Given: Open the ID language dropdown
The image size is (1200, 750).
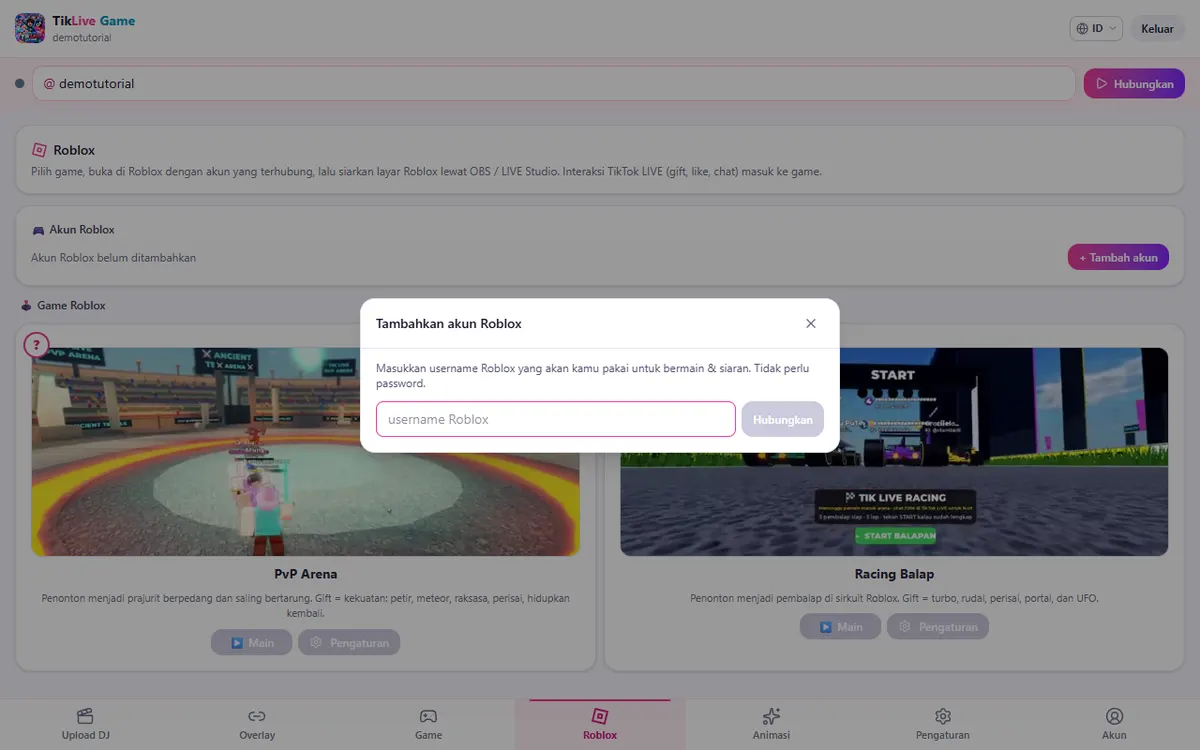Looking at the screenshot, I should coord(1096,29).
